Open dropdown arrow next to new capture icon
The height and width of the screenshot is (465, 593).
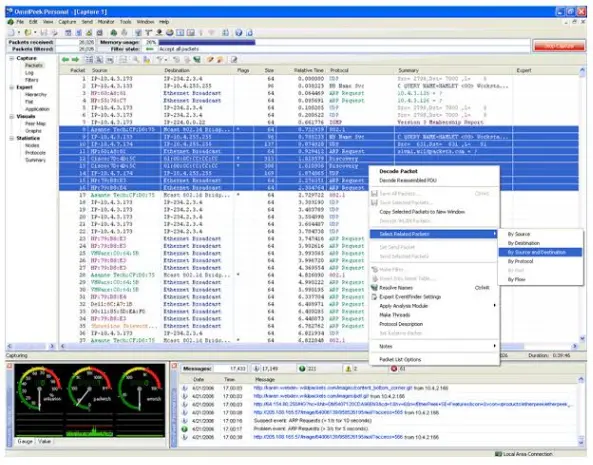[19, 33]
